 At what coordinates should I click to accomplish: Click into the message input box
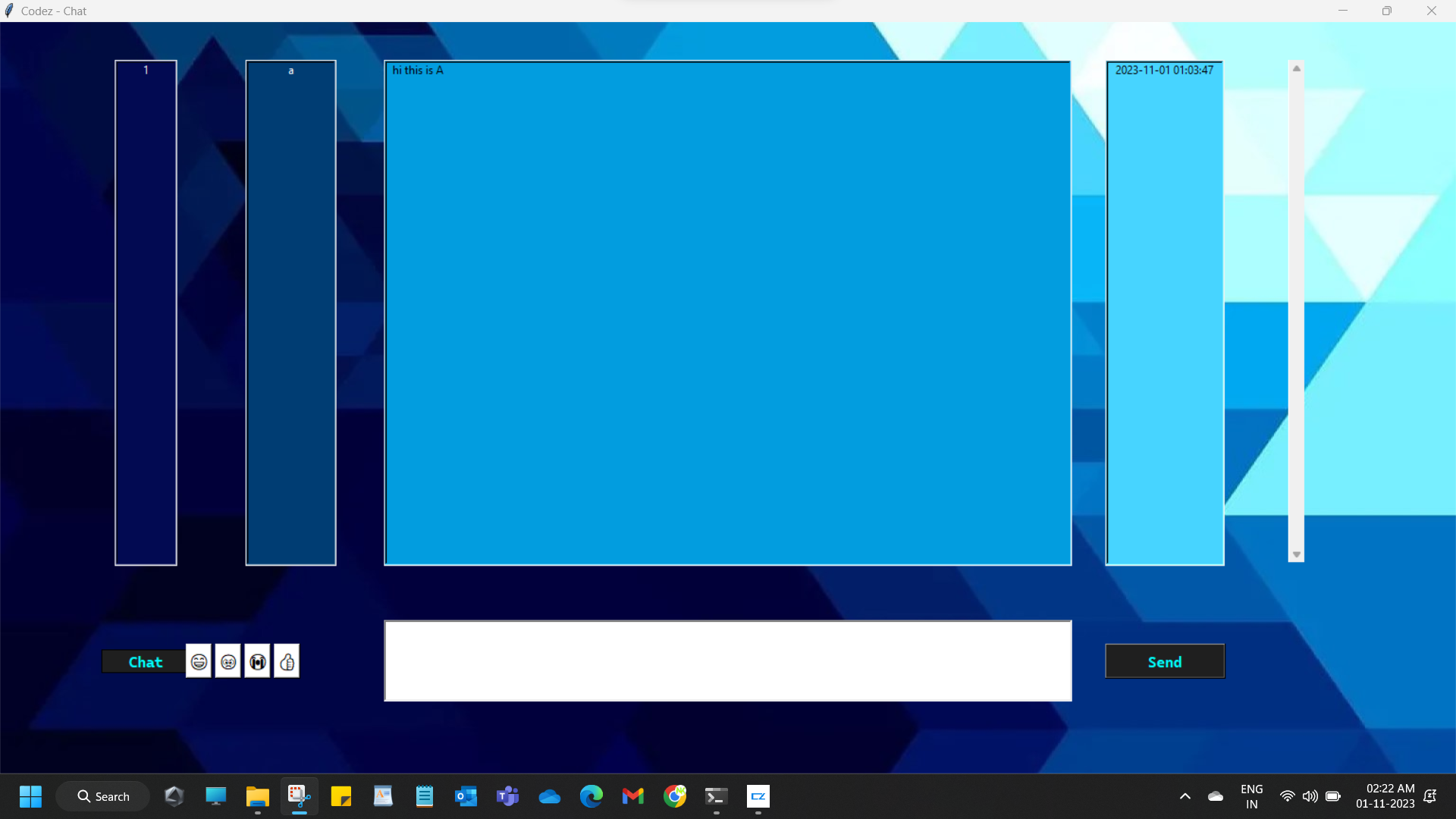[x=727, y=661]
